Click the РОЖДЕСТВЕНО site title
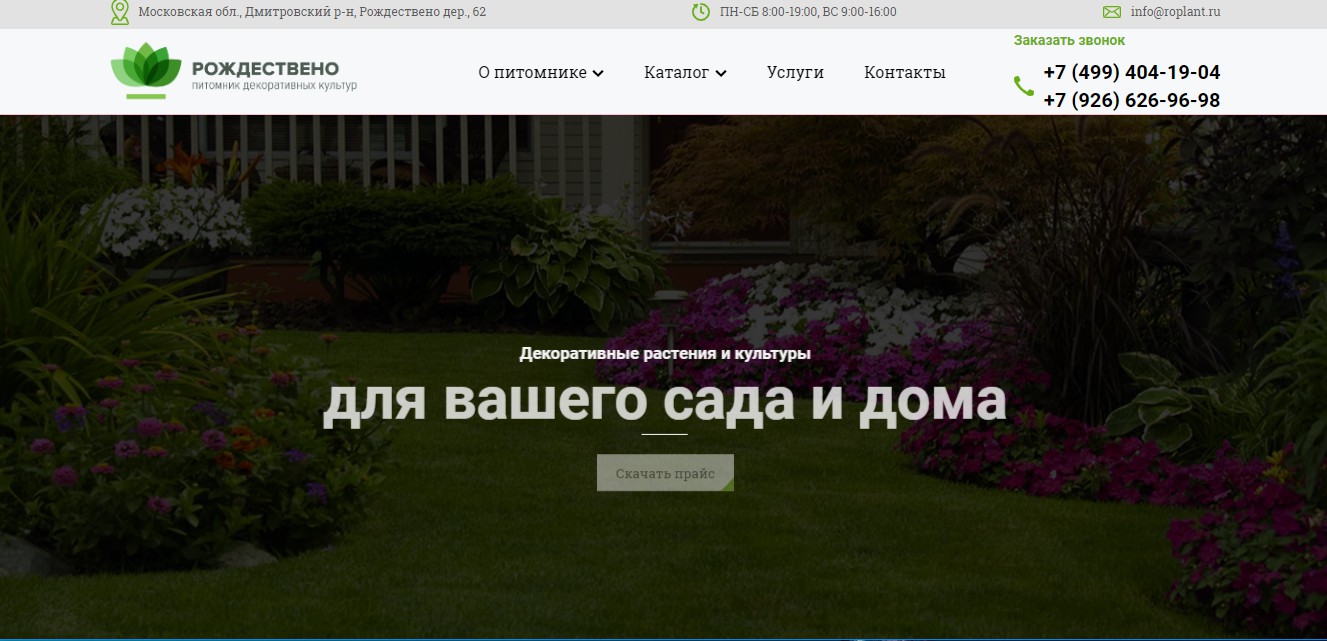This screenshot has height=641, width=1327. (x=265, y=69)
